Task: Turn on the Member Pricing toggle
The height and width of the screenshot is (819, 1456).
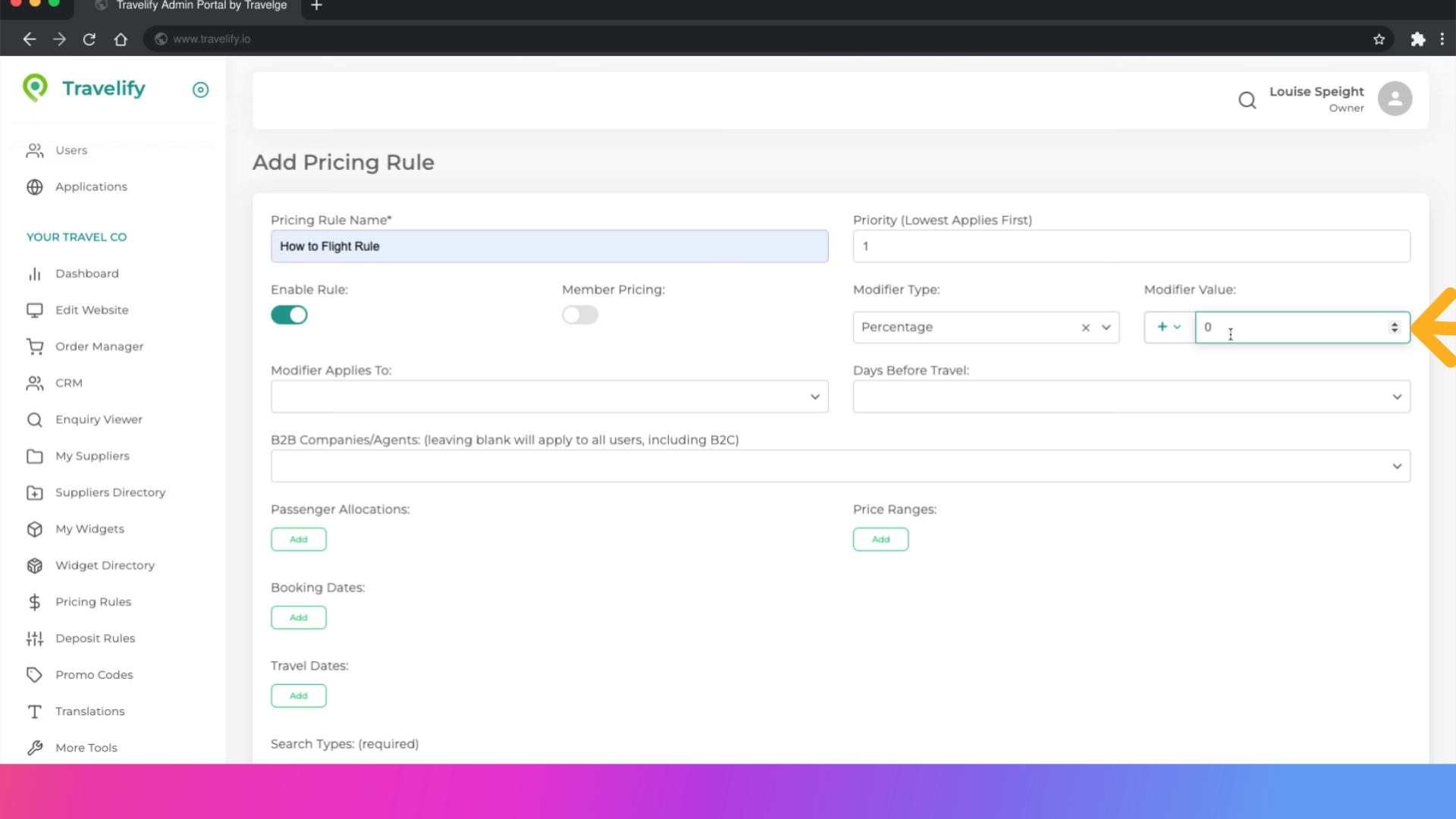Action: [x=579, y=315]
